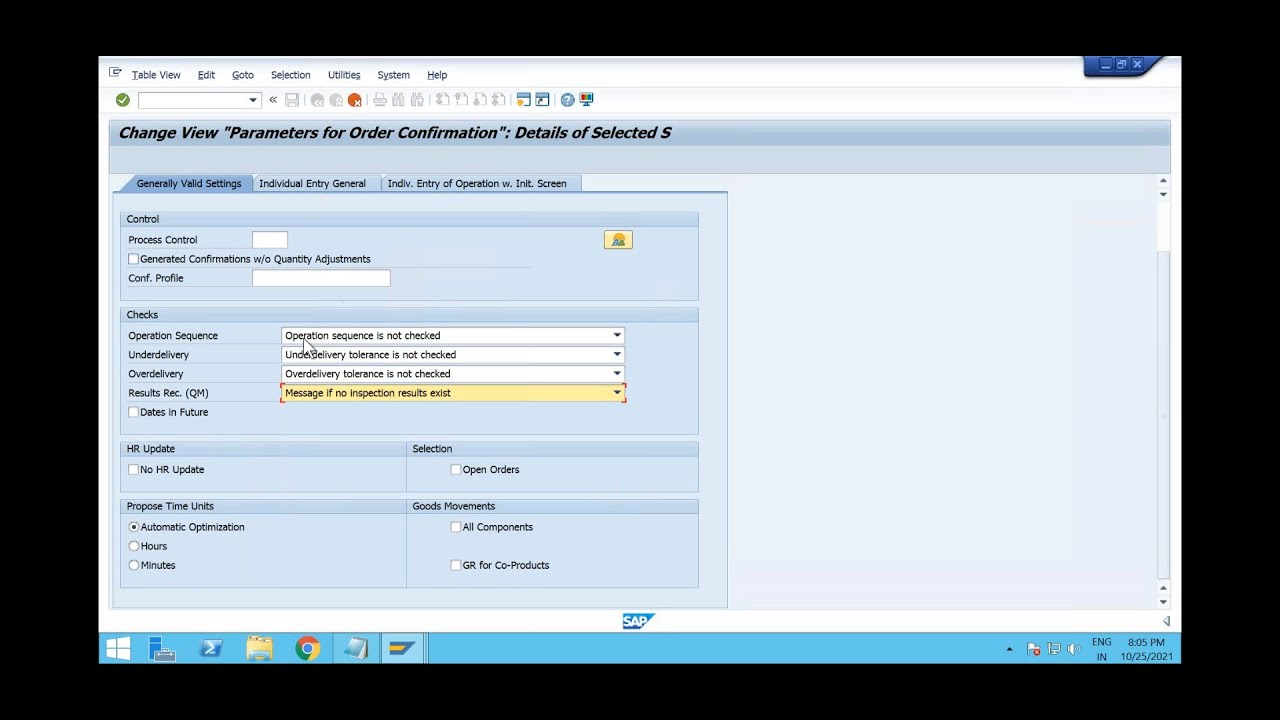
Task: Open Google Chrome from taskbar
Action: 307,649
